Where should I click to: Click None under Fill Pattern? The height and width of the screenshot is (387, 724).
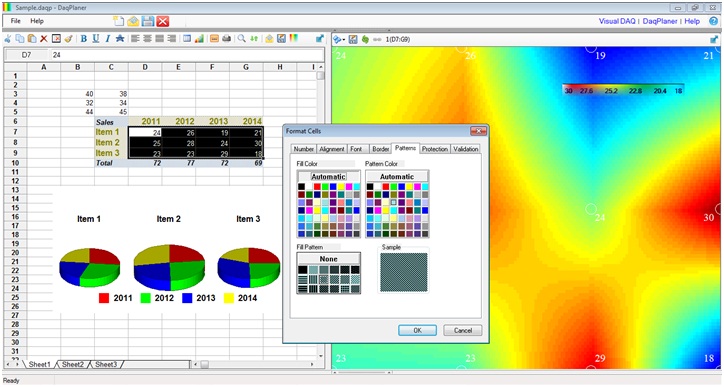[328, 259]
